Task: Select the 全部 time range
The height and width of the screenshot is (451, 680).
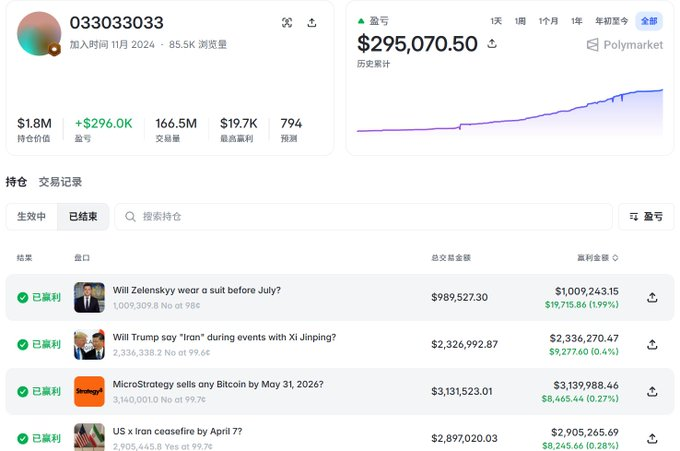Action: tap(649, 21)
